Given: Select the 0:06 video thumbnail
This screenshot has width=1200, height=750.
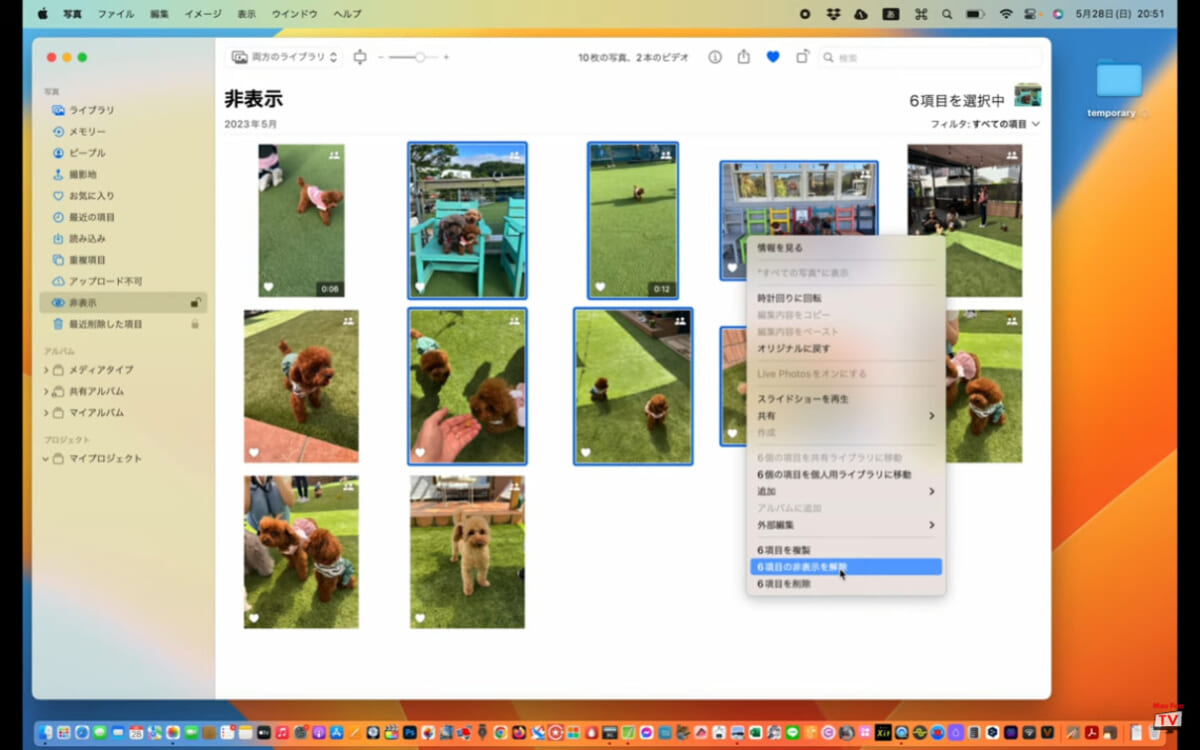Looking at the screenshot, I should coord(301,220).
